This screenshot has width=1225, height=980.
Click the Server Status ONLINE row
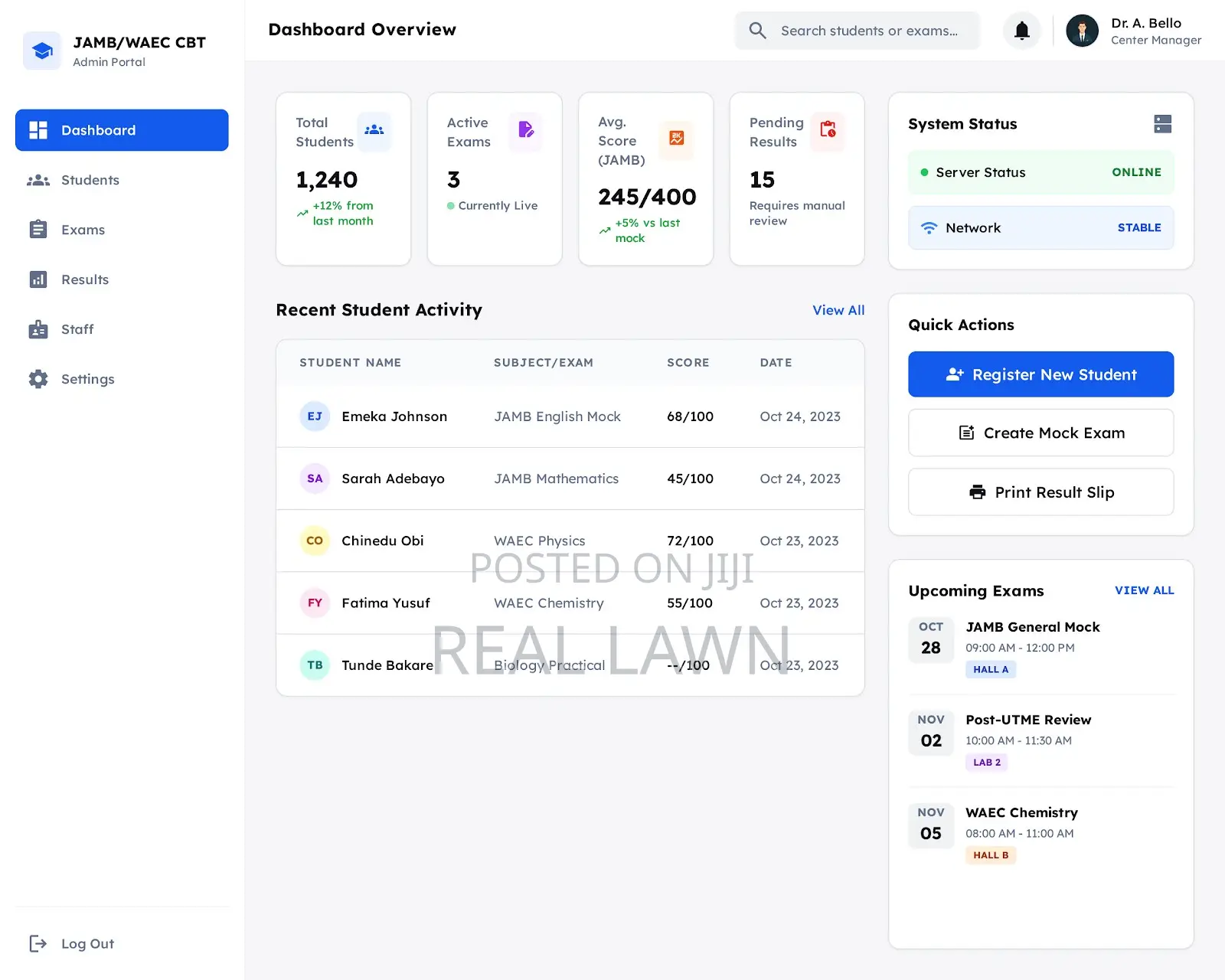[1041, 172]
